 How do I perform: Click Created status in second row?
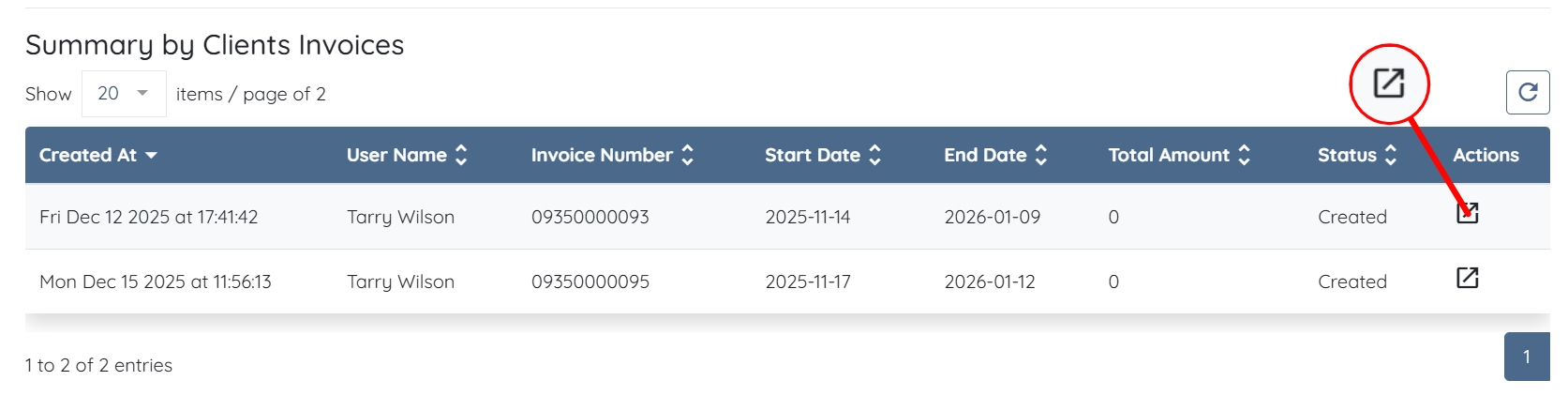click(x=1351, y=282)
